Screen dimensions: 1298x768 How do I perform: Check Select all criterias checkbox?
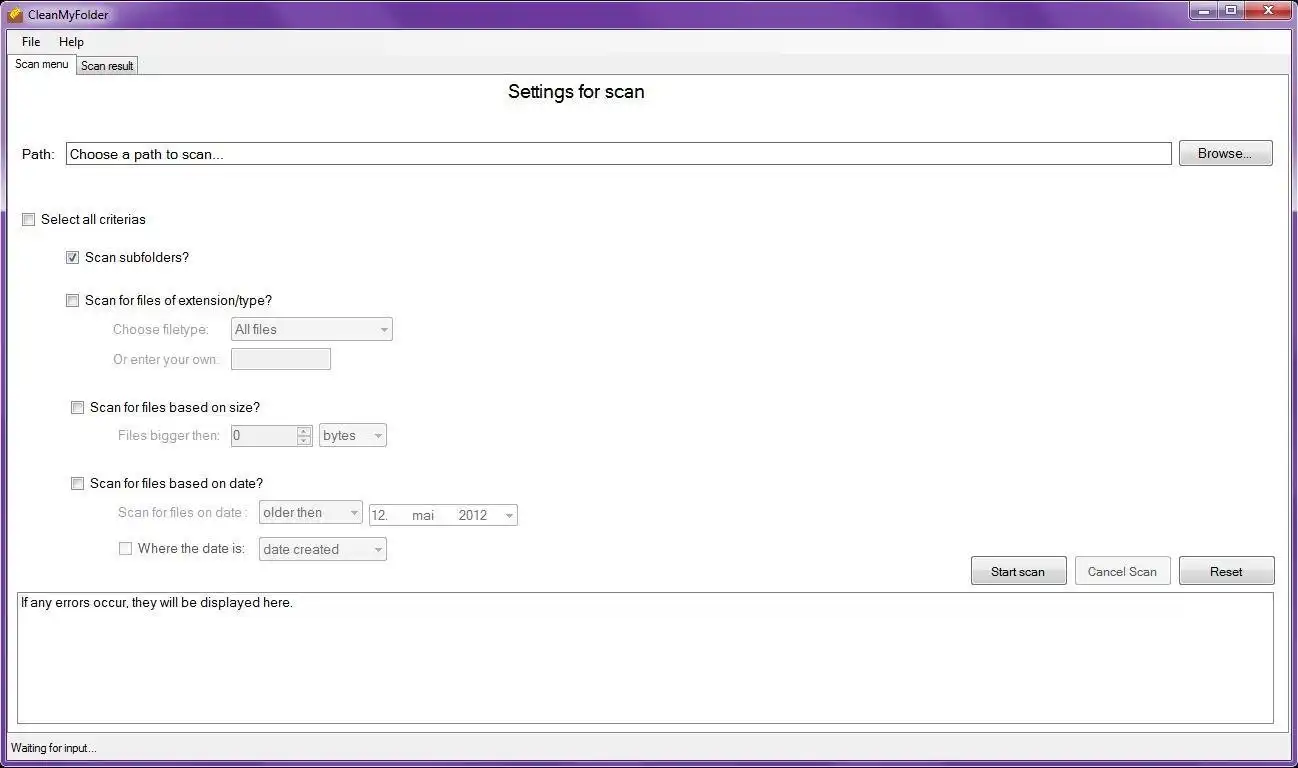29,220
